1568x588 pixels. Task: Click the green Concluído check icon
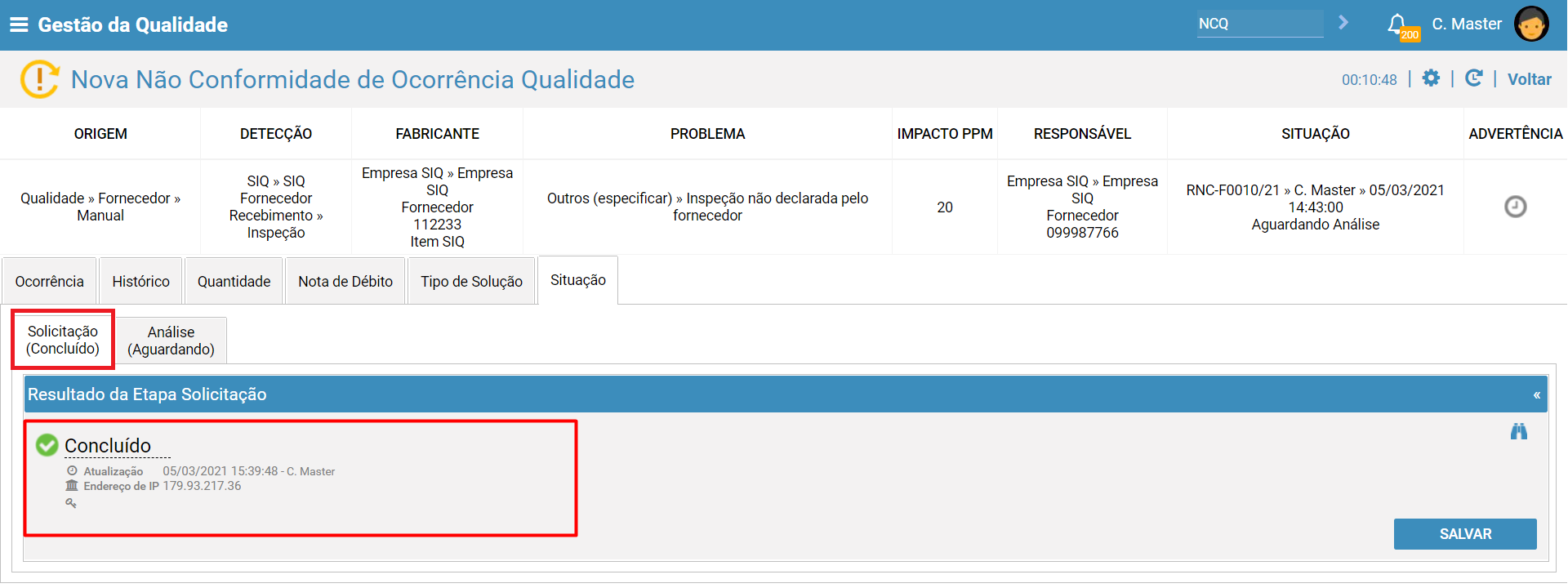point(47,445)
